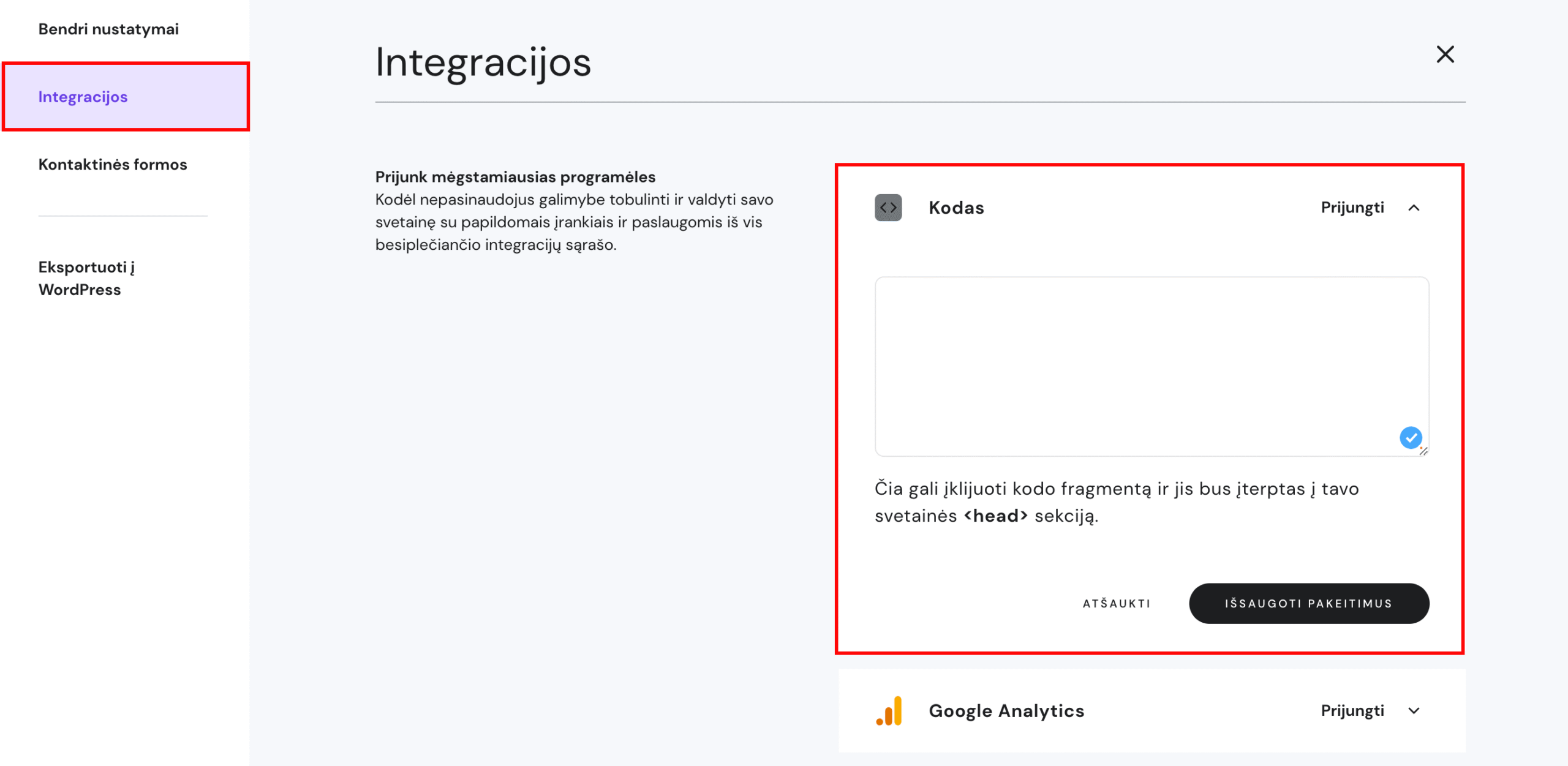Enable Prijungti for the Kodas integration
1568x766 pixels.
coord(1351,208)
